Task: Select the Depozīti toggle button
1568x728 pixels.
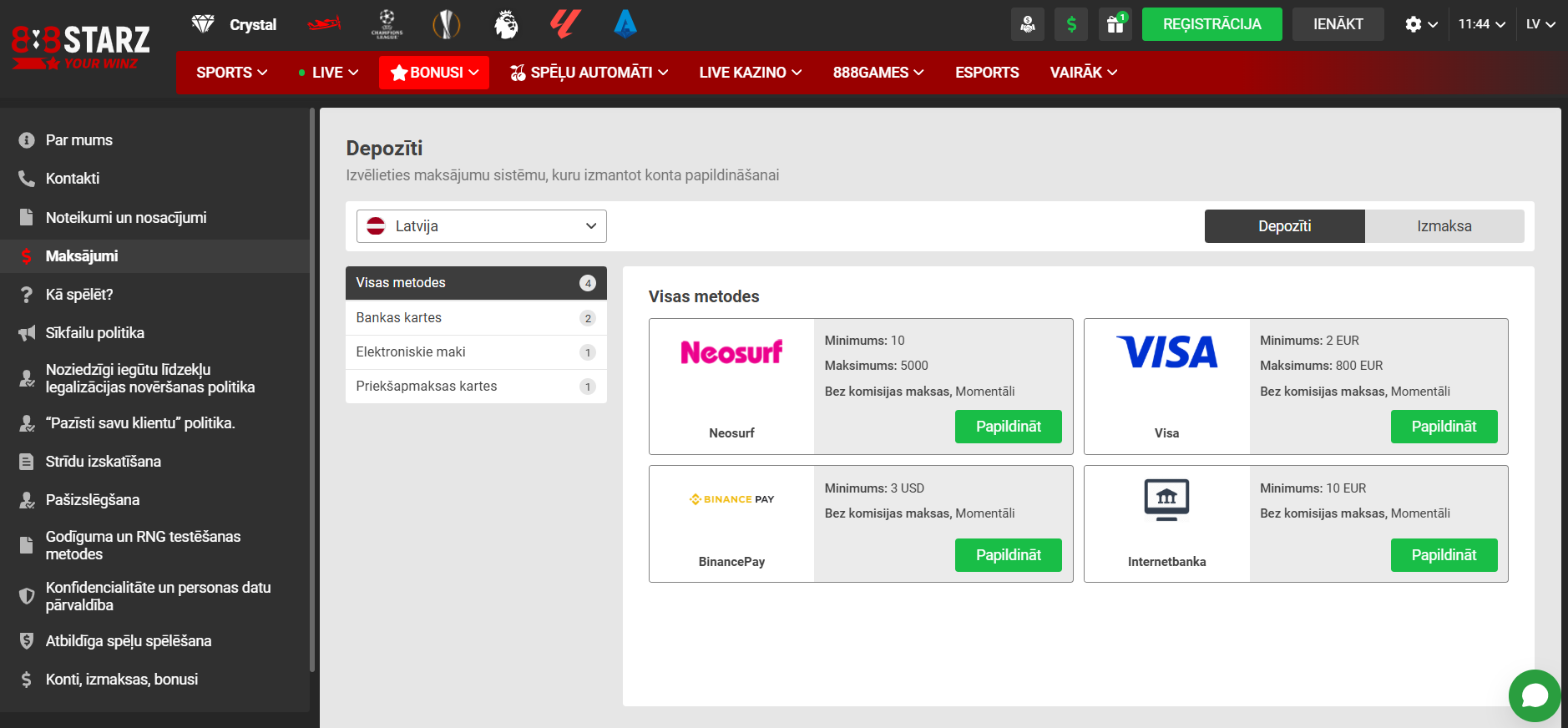Action: click(x=1284, y=226)
